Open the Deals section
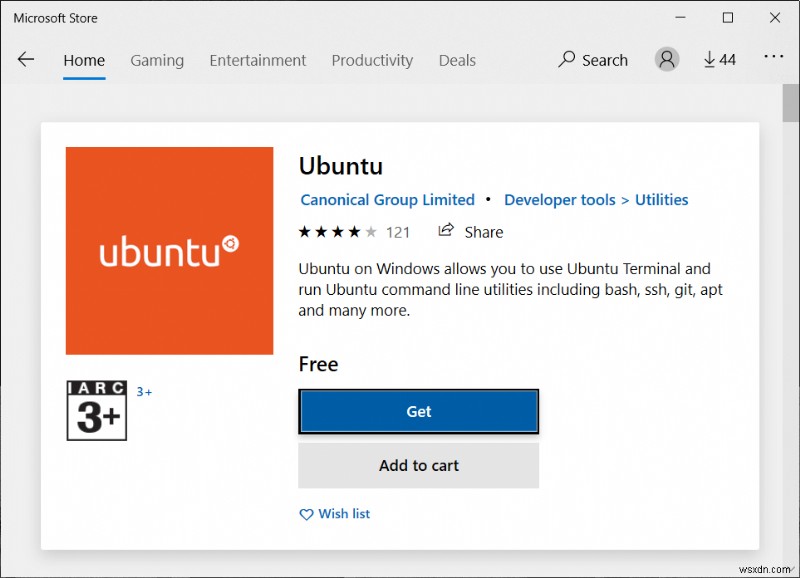 [x=457, y=61]
